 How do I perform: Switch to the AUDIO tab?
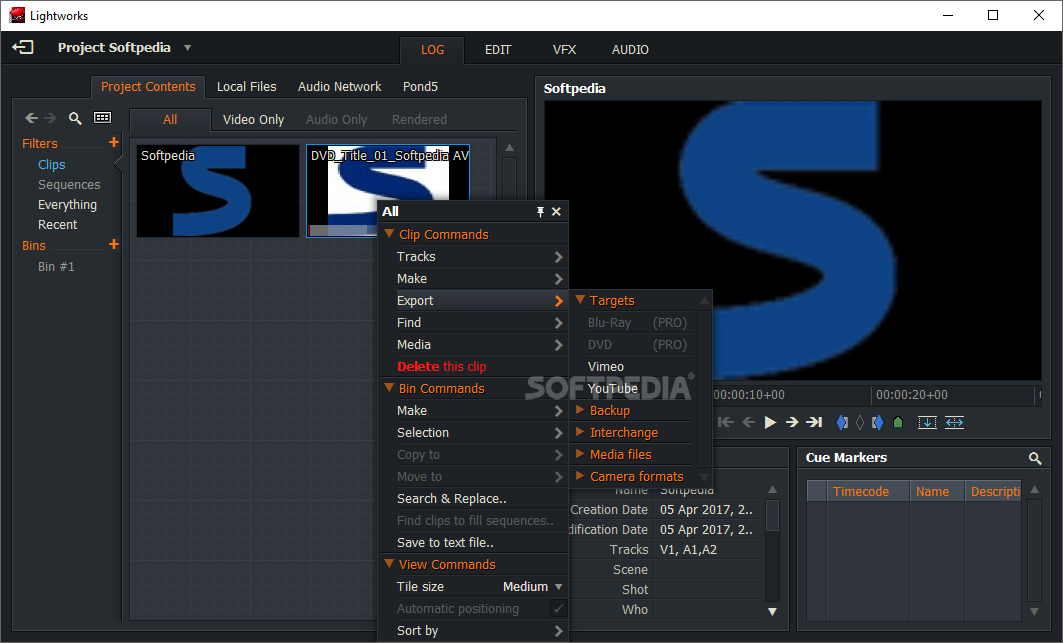[x=630, y=50]
